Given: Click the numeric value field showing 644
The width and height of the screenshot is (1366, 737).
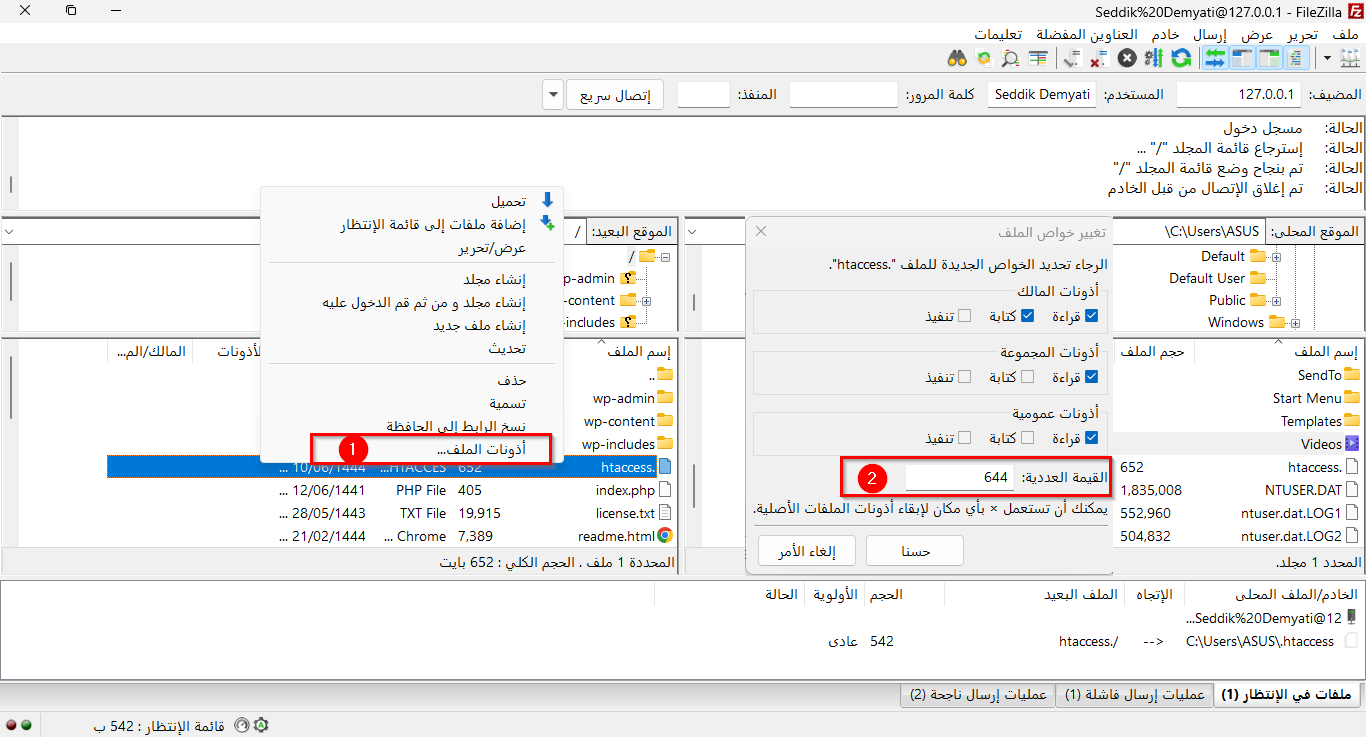Looking at the screenshot, I should point(960,478).
